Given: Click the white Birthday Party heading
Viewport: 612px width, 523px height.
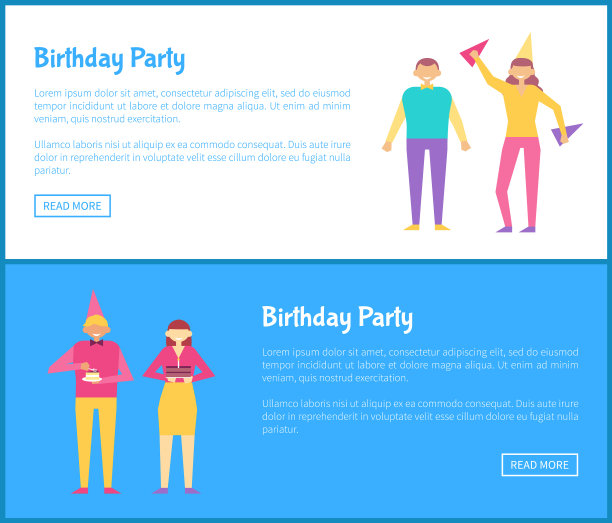Looking at the screenshot, I should 337,318.
